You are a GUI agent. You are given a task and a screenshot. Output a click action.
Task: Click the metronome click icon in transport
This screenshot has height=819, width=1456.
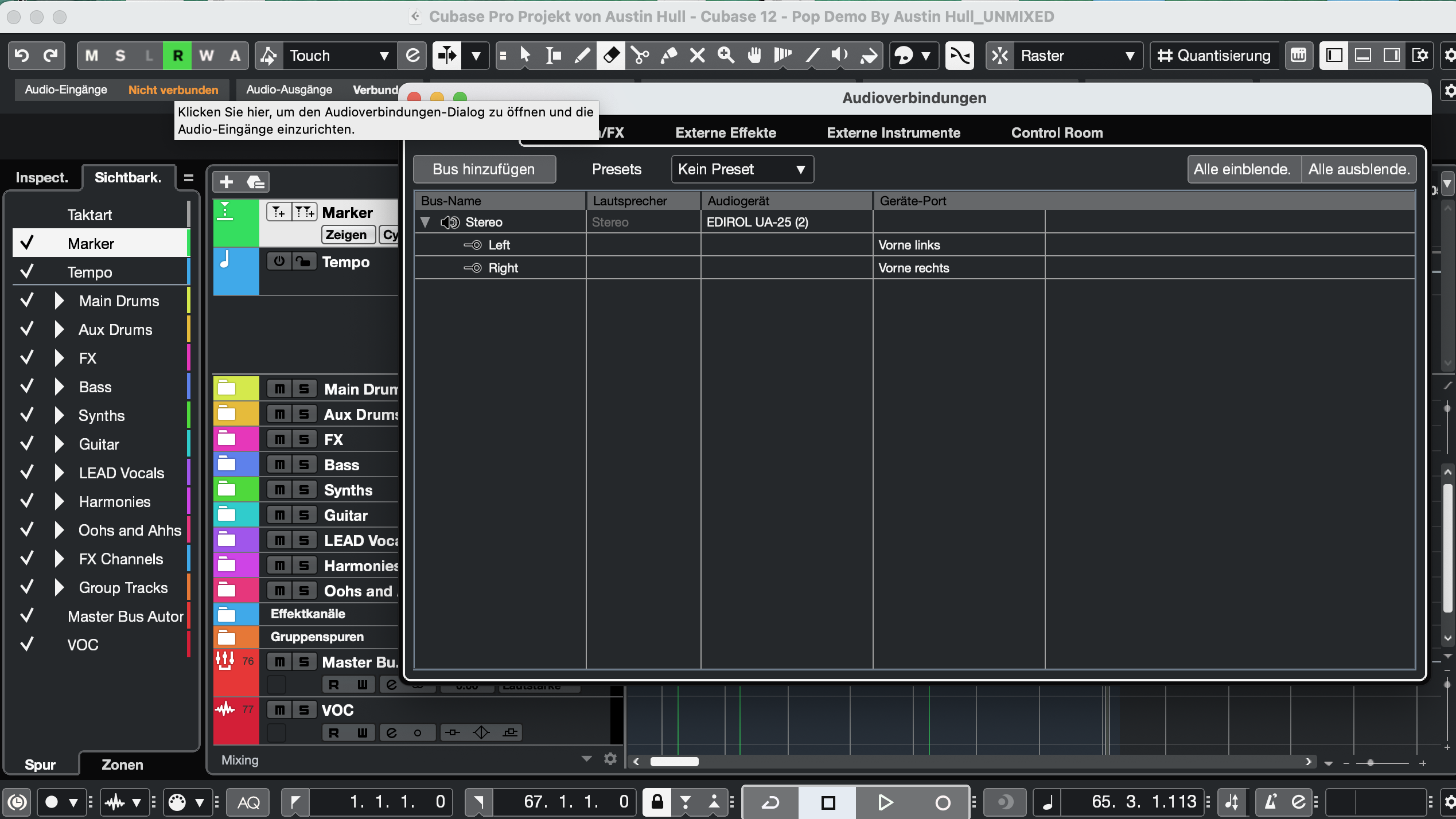(1271, 802)
